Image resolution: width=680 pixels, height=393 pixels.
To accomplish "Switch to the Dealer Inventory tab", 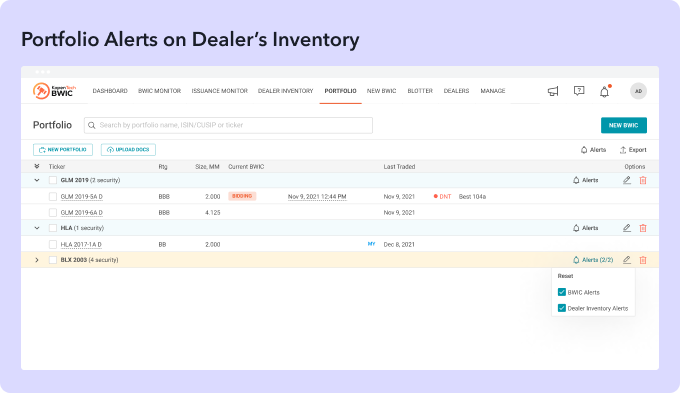I will click(x=285, y=91).
